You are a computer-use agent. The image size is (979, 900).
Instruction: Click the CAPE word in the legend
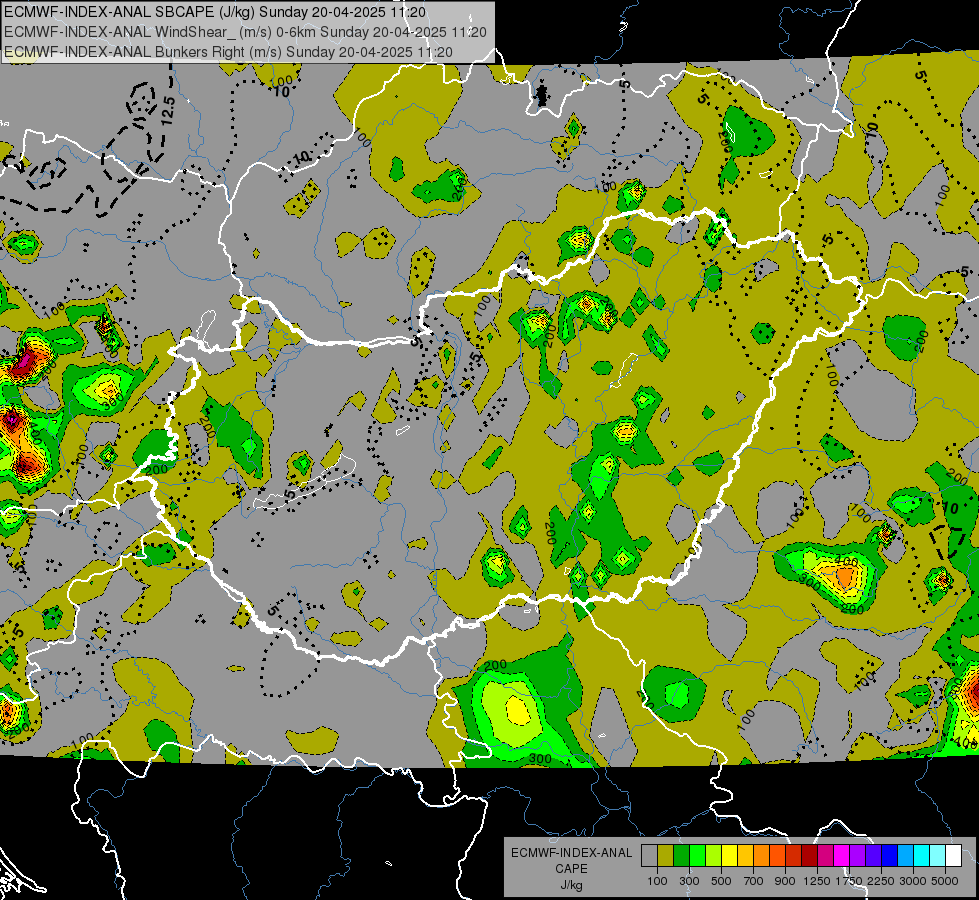coord(571,869)
